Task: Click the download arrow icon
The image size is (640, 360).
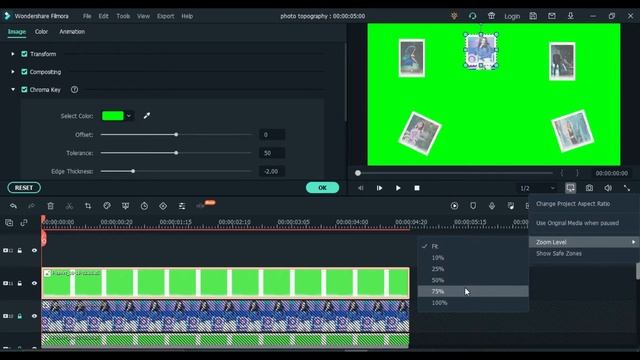Action: pyautogui.click(x=571, y=16)
